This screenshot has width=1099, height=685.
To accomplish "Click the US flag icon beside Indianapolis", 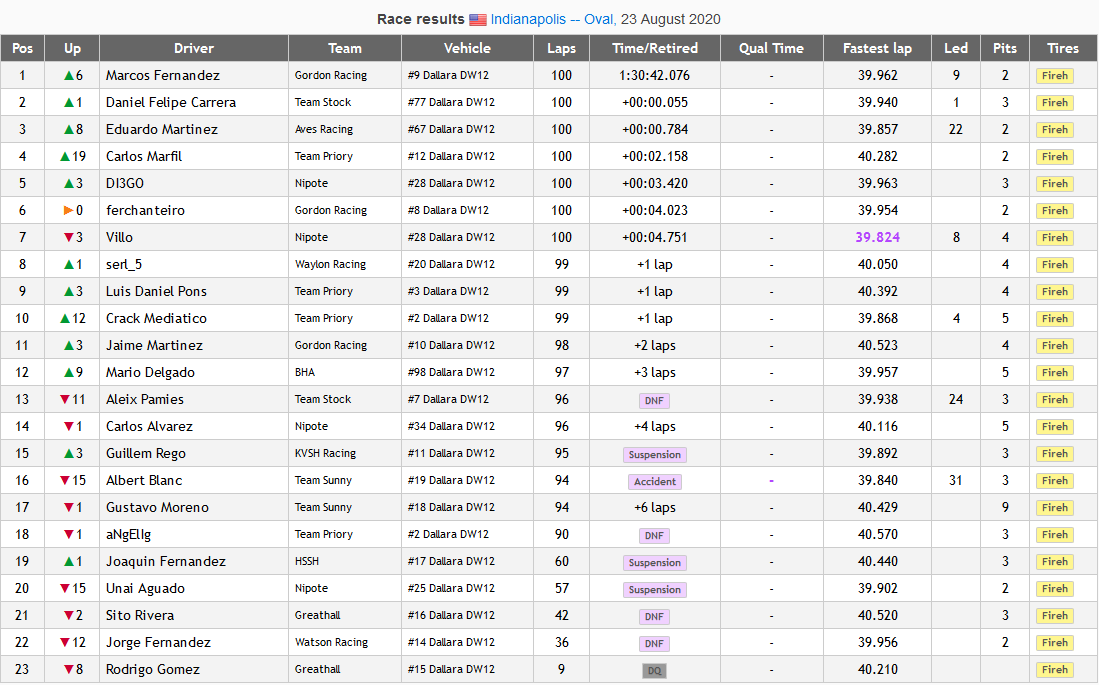I will pyautogui.click(x=478, y=20).
